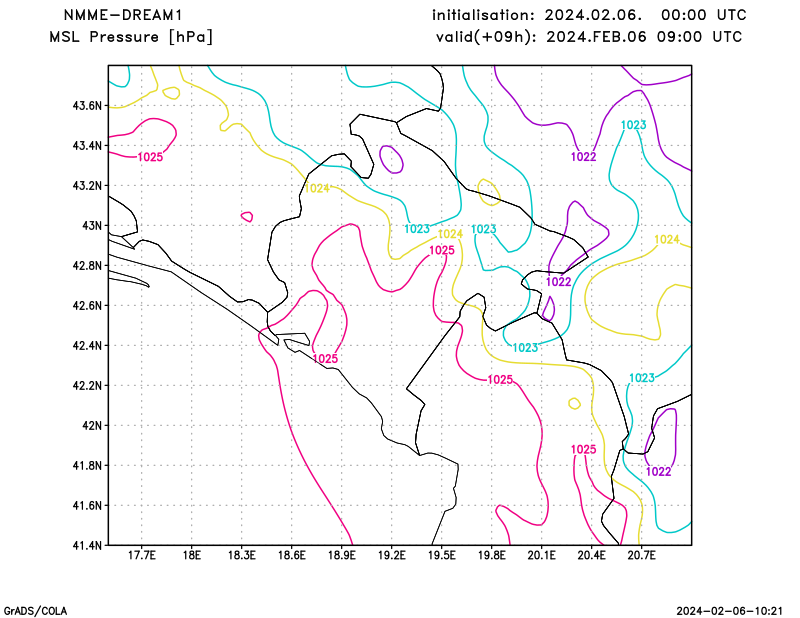
Task: Click the 42.6N latitude label
Action: [x=87, y=305]
